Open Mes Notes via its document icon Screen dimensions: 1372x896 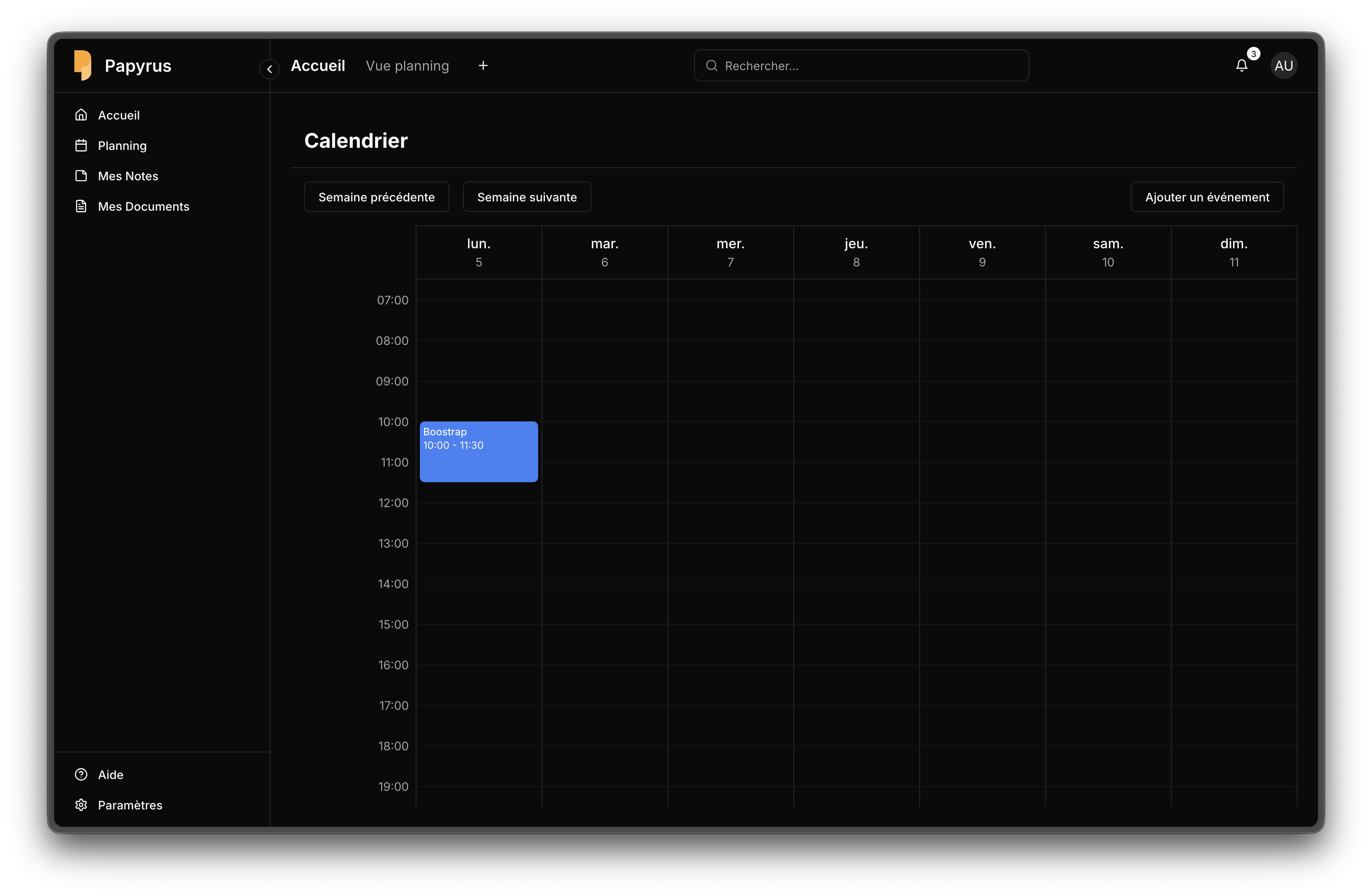[x=81, y=176]
